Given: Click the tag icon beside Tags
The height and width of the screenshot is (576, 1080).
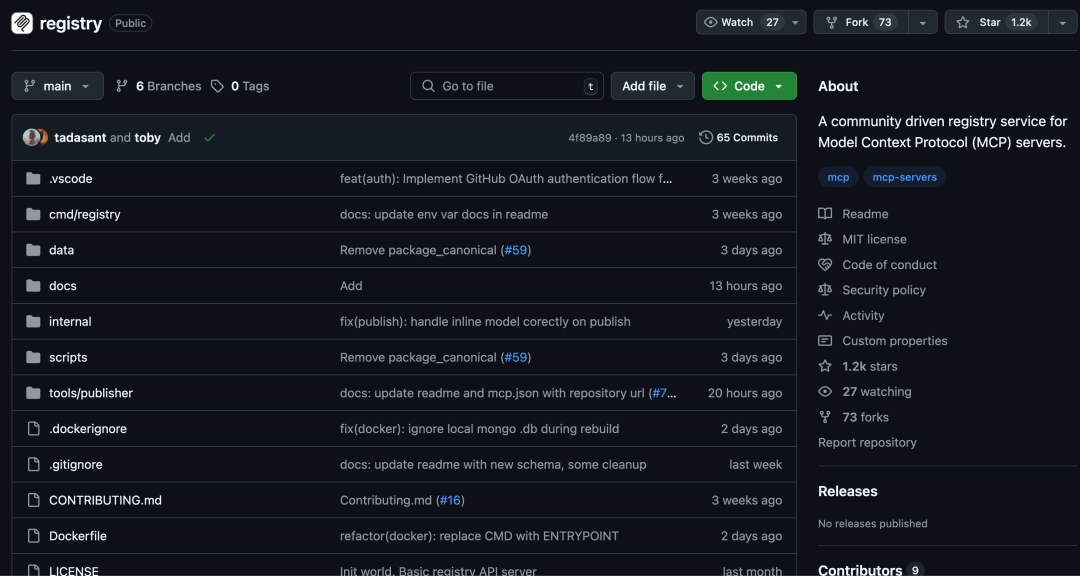Looking at the screenshot, I should point(218,86).
